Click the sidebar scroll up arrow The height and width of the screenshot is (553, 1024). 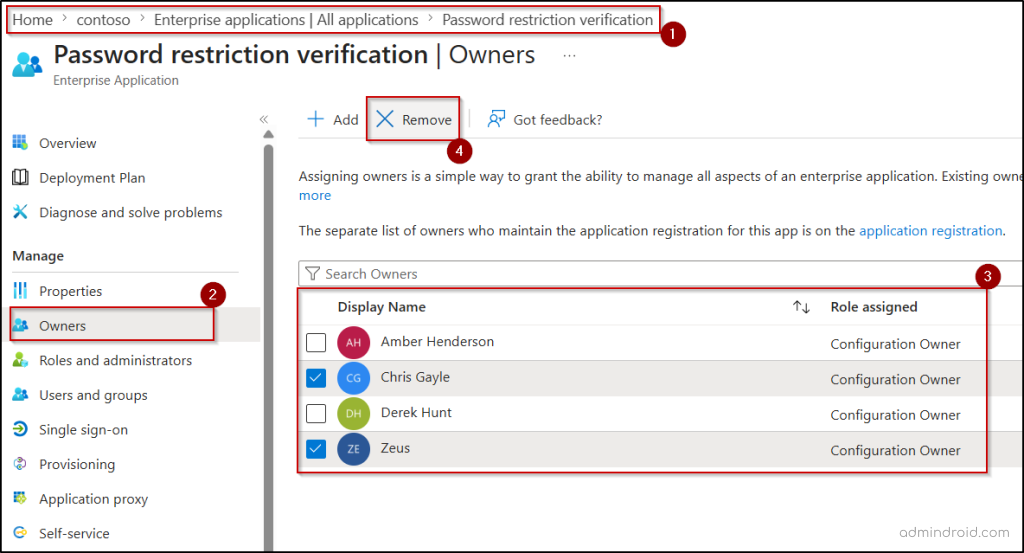268,134
